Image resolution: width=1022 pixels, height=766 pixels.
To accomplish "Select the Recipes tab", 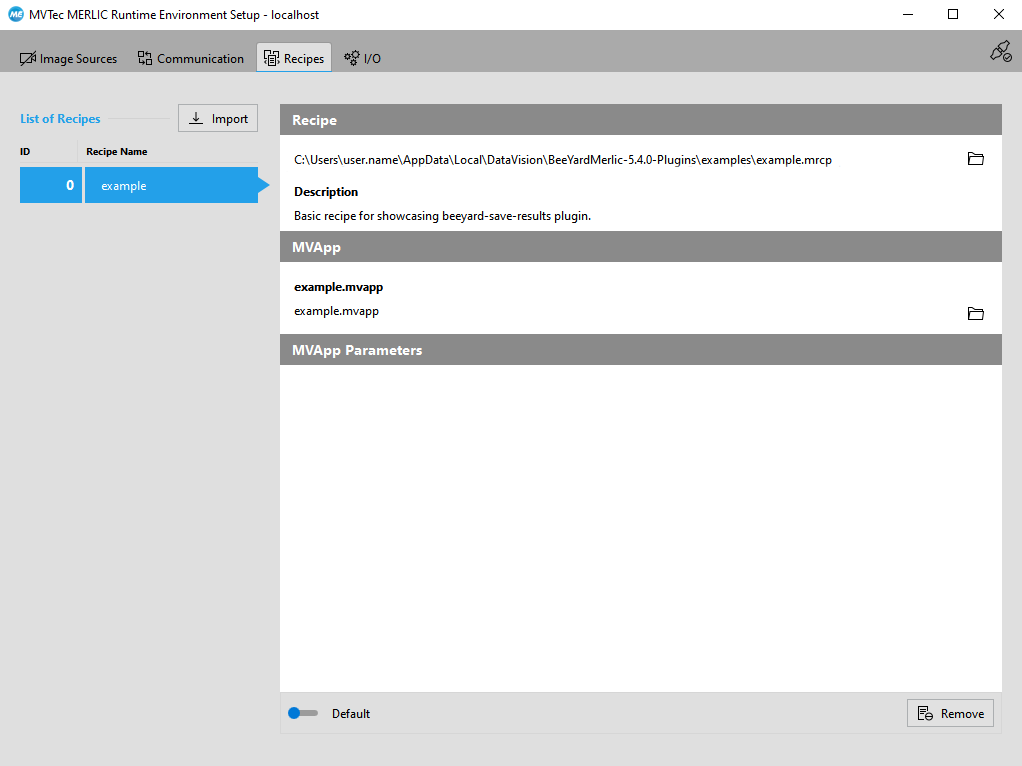I will coord(294,58).
